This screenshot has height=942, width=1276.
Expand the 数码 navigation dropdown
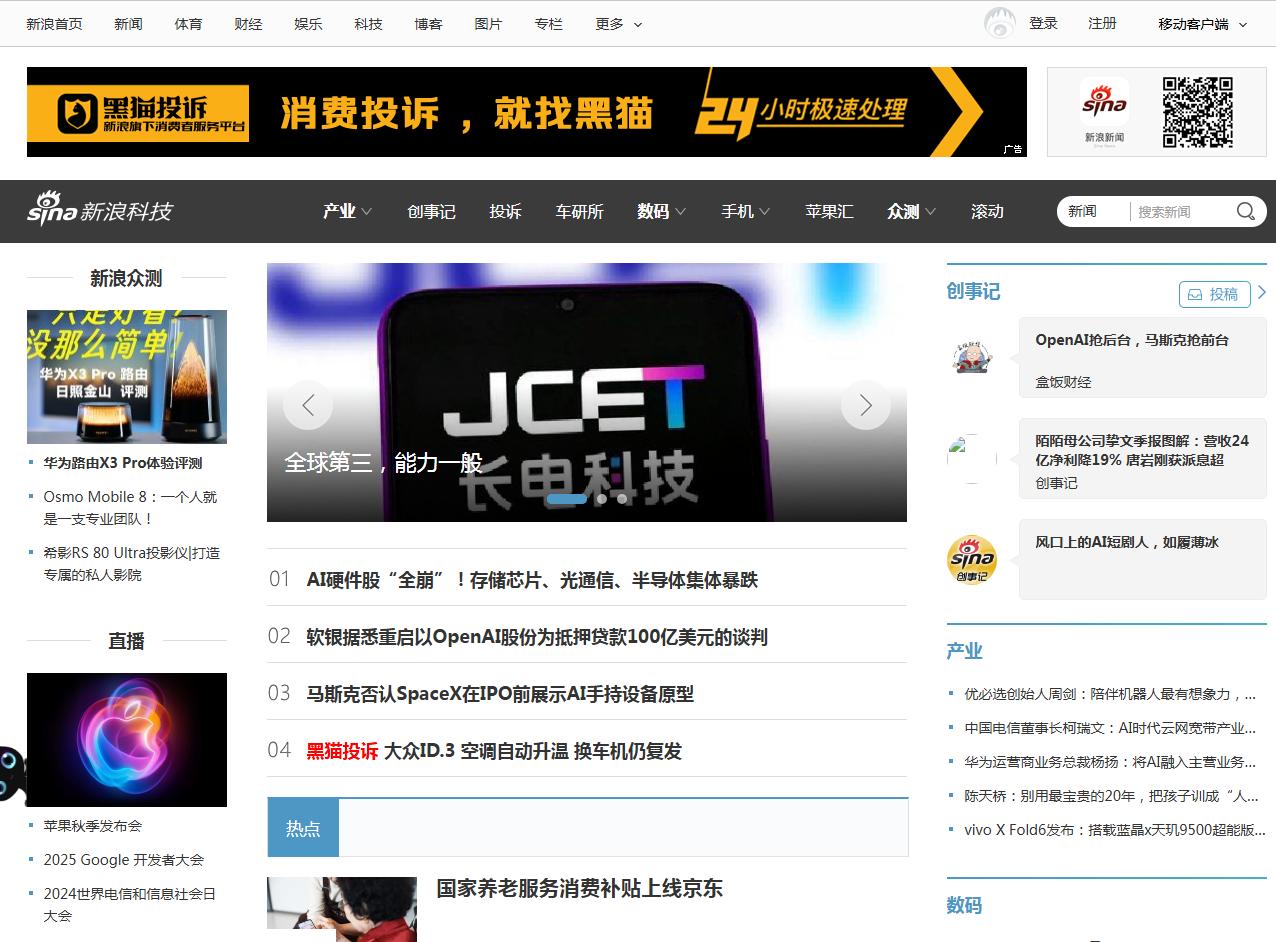(661, 211)
